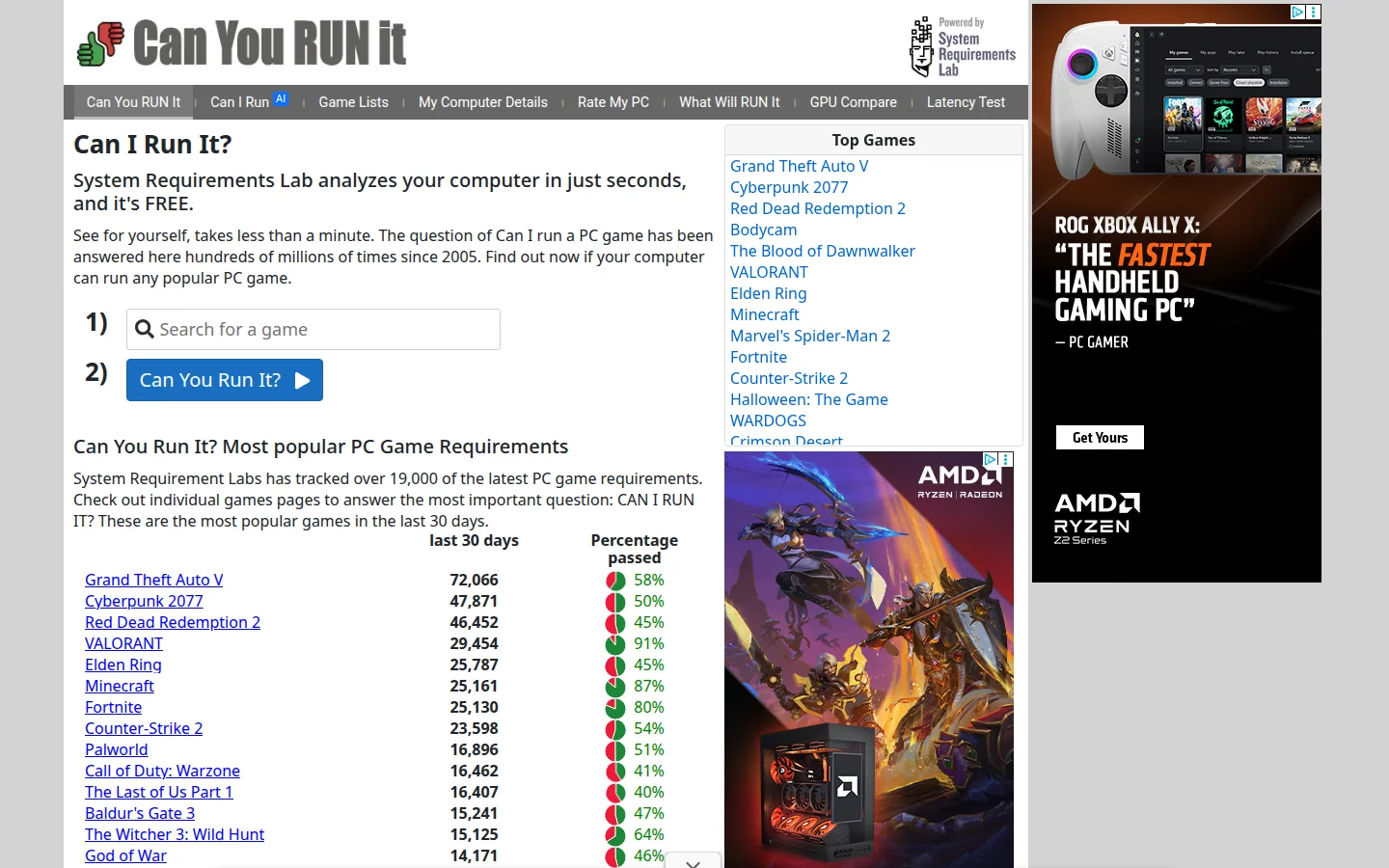Click the Can You Run It? blue button
Image resolution: width=1389 pixels, height=868 pixels.
(x=225, y=380)
